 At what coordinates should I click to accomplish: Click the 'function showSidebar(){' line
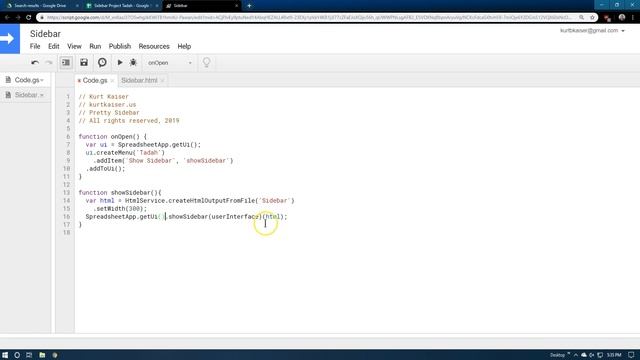(x=120, y=193)
